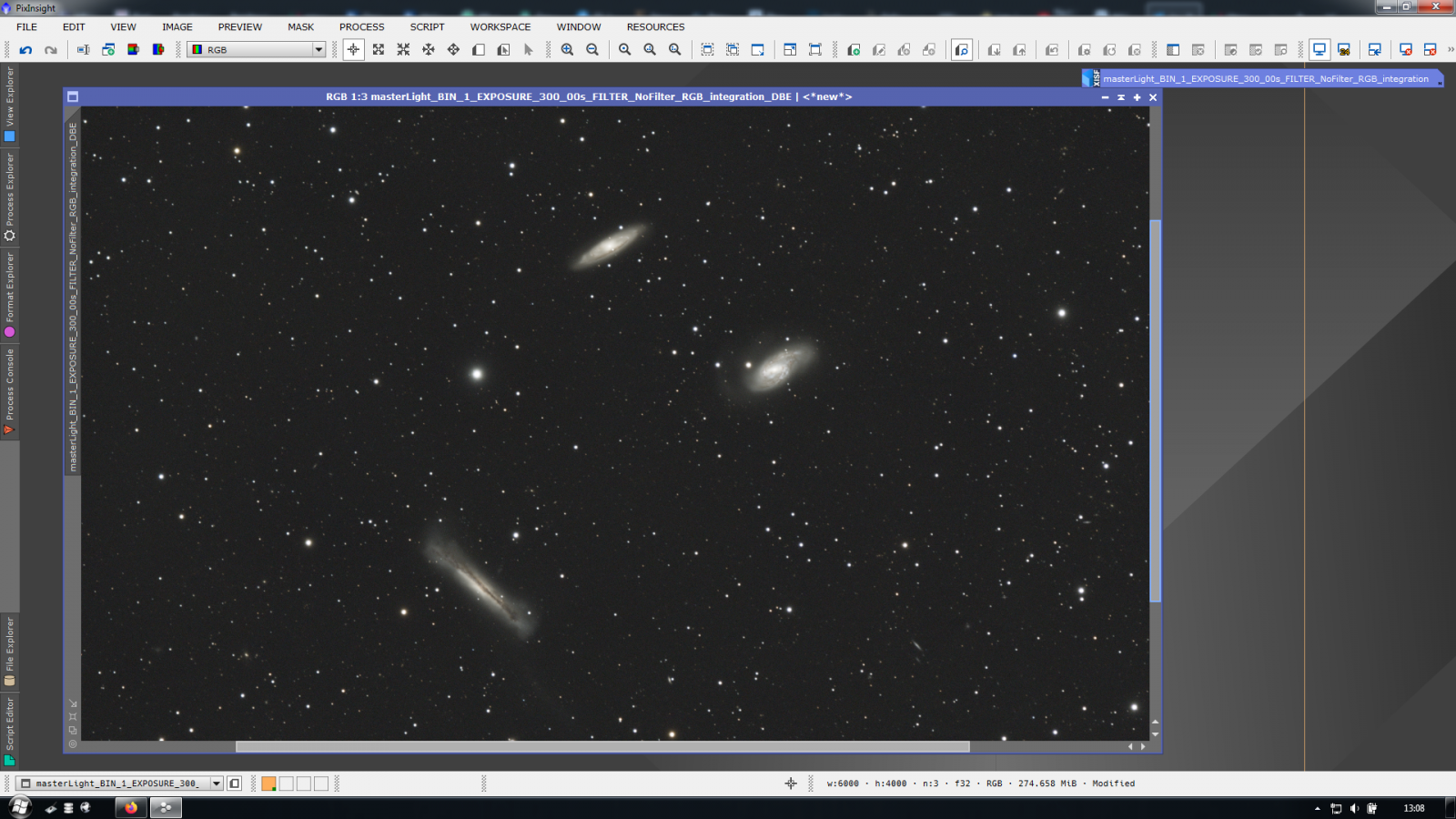Open the Script Editor side tab
The height and width of the screenshot is (819, 1456).
pos(10,732)
